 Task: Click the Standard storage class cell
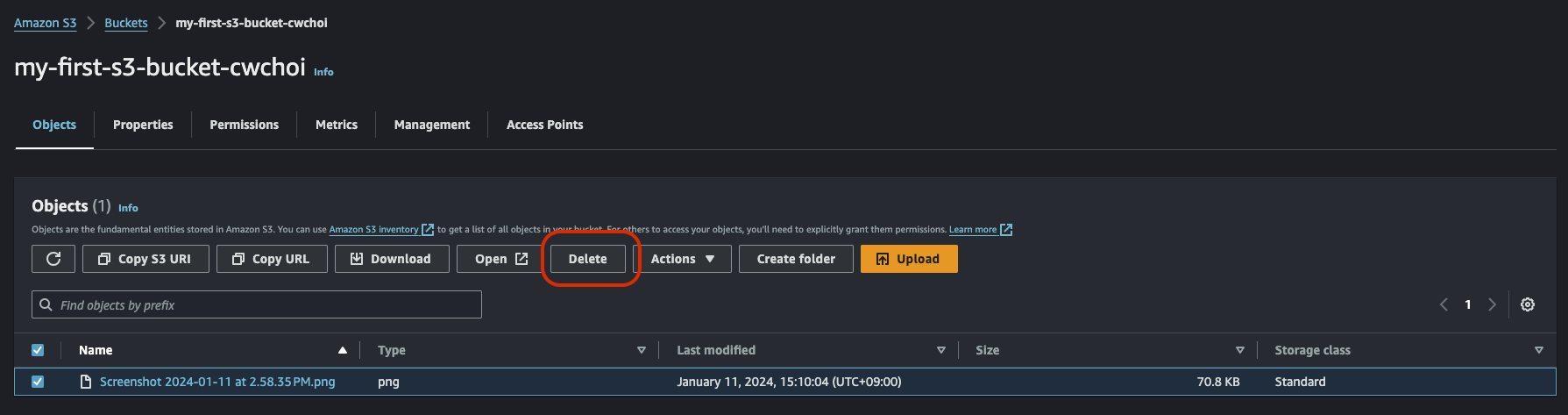[1300, 382]
